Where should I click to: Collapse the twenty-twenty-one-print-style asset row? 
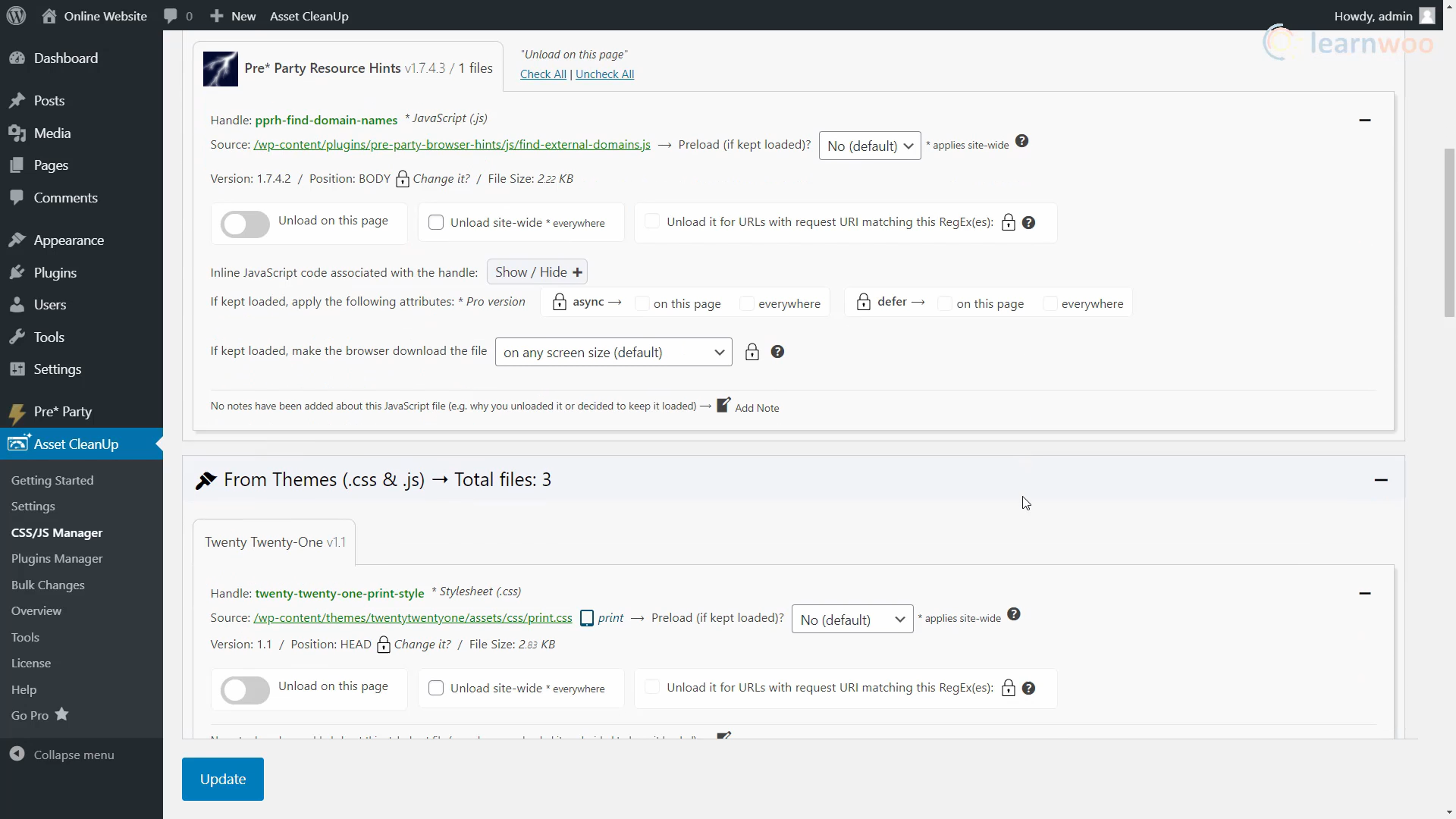pos(1365,593)
